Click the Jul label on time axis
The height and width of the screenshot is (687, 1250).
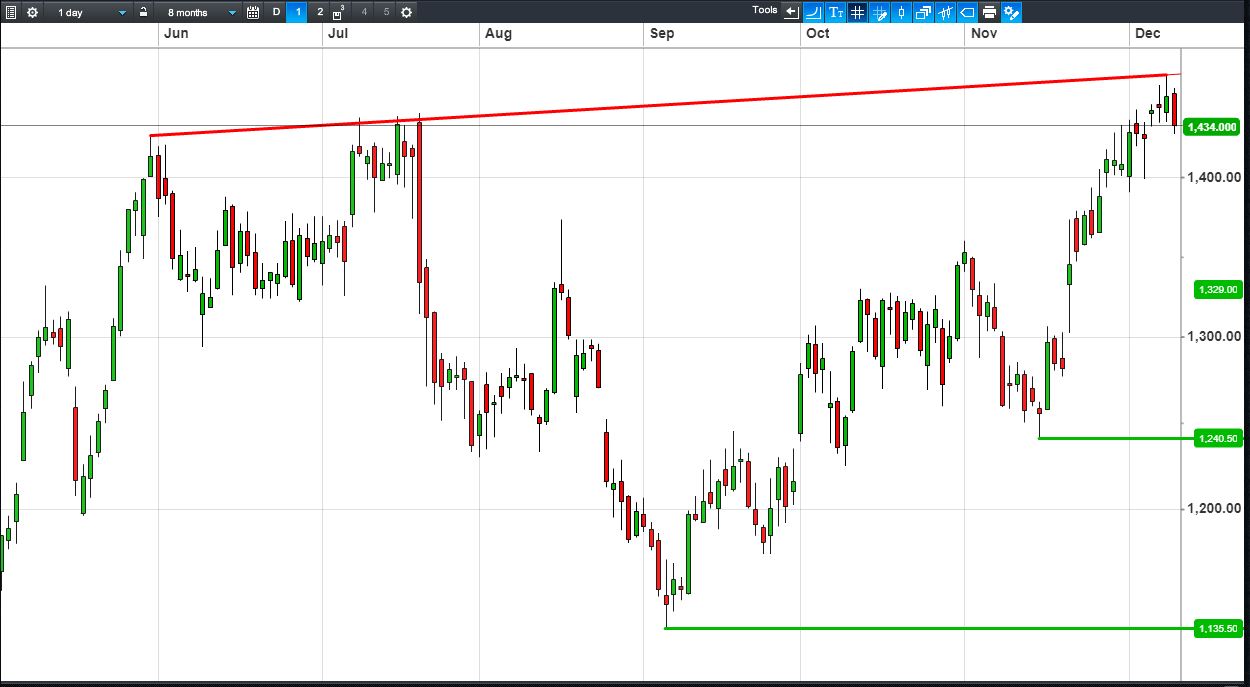[337, 33]
